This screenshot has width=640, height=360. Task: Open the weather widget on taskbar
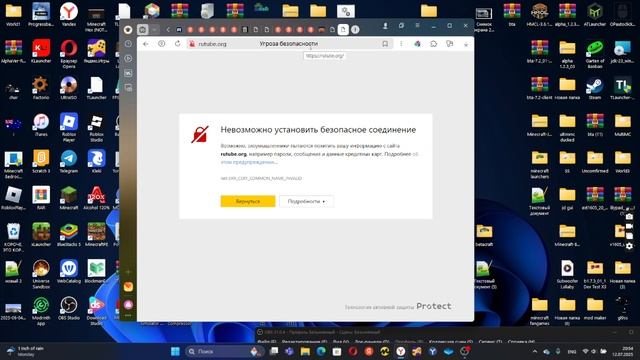25,351
